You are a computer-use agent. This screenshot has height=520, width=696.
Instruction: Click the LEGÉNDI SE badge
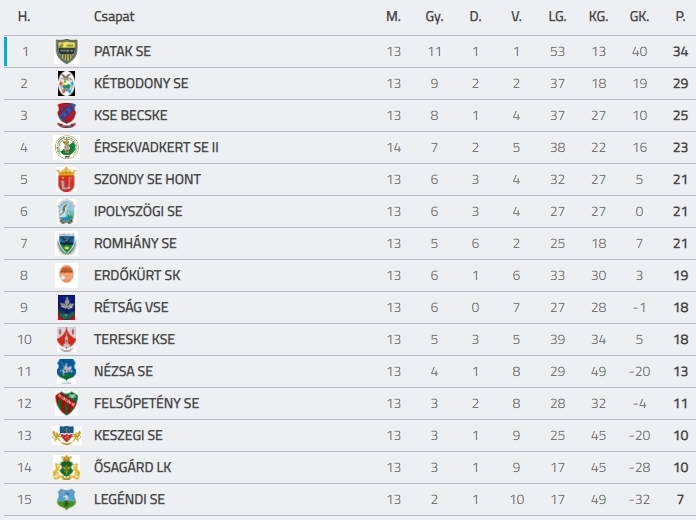[67, 499]
